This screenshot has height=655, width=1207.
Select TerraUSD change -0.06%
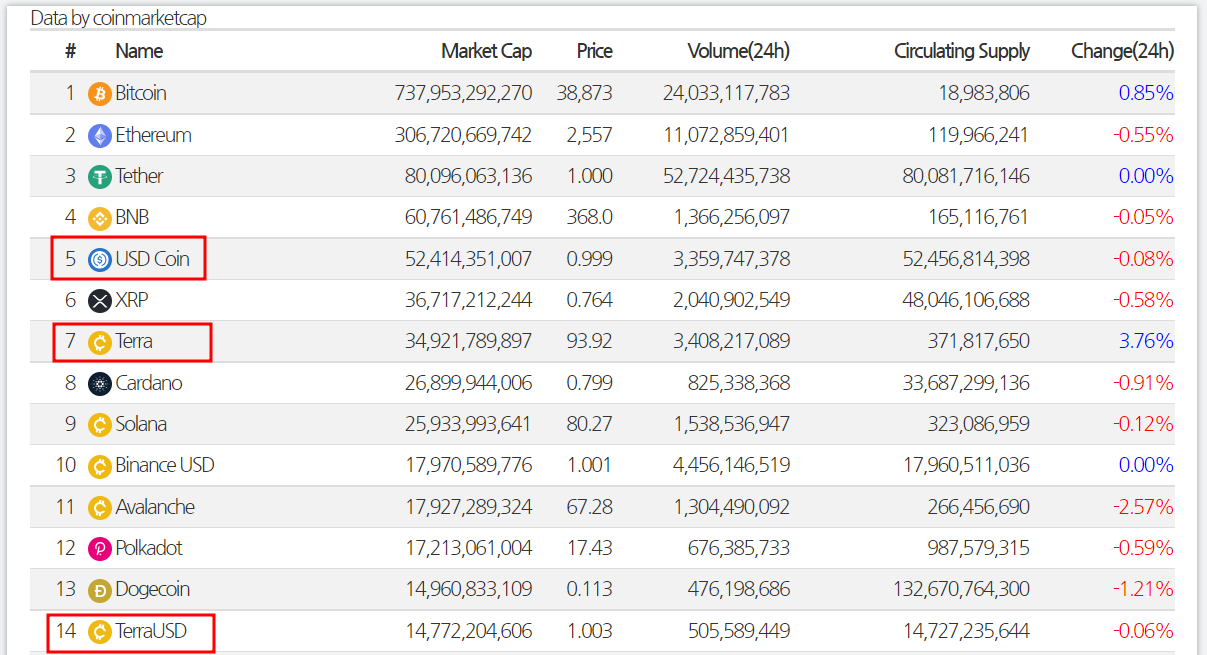[x=1143, y=631]
